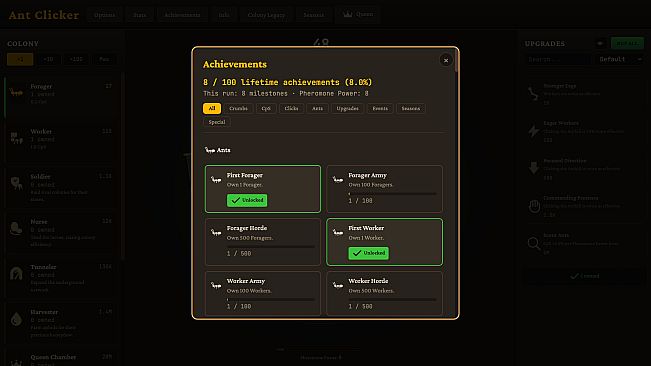651x366 pixels.
Task: Toggle the eye visibility button in Upgrades panel
Action: point(600,43)
